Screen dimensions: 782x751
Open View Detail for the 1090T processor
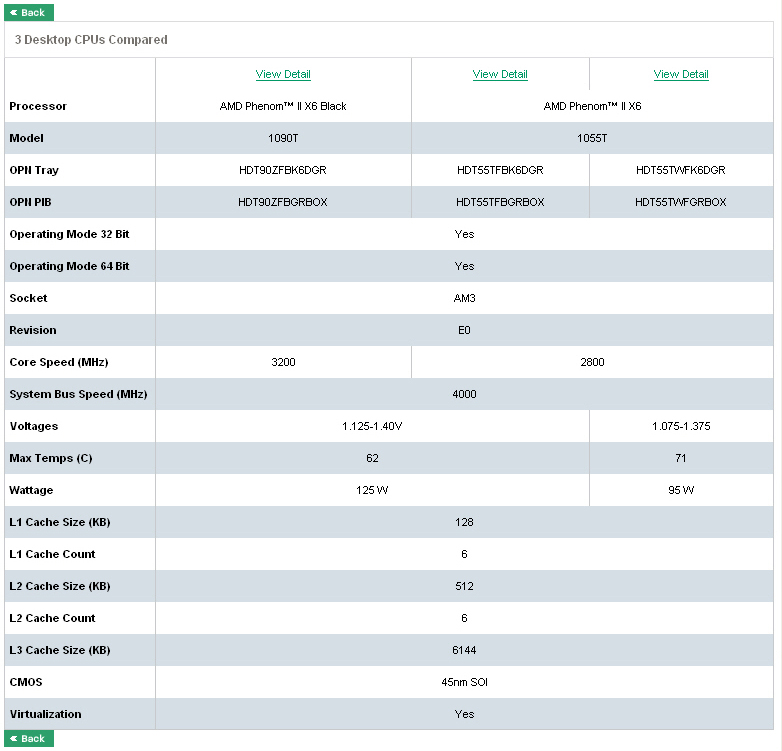click(283, 74)
